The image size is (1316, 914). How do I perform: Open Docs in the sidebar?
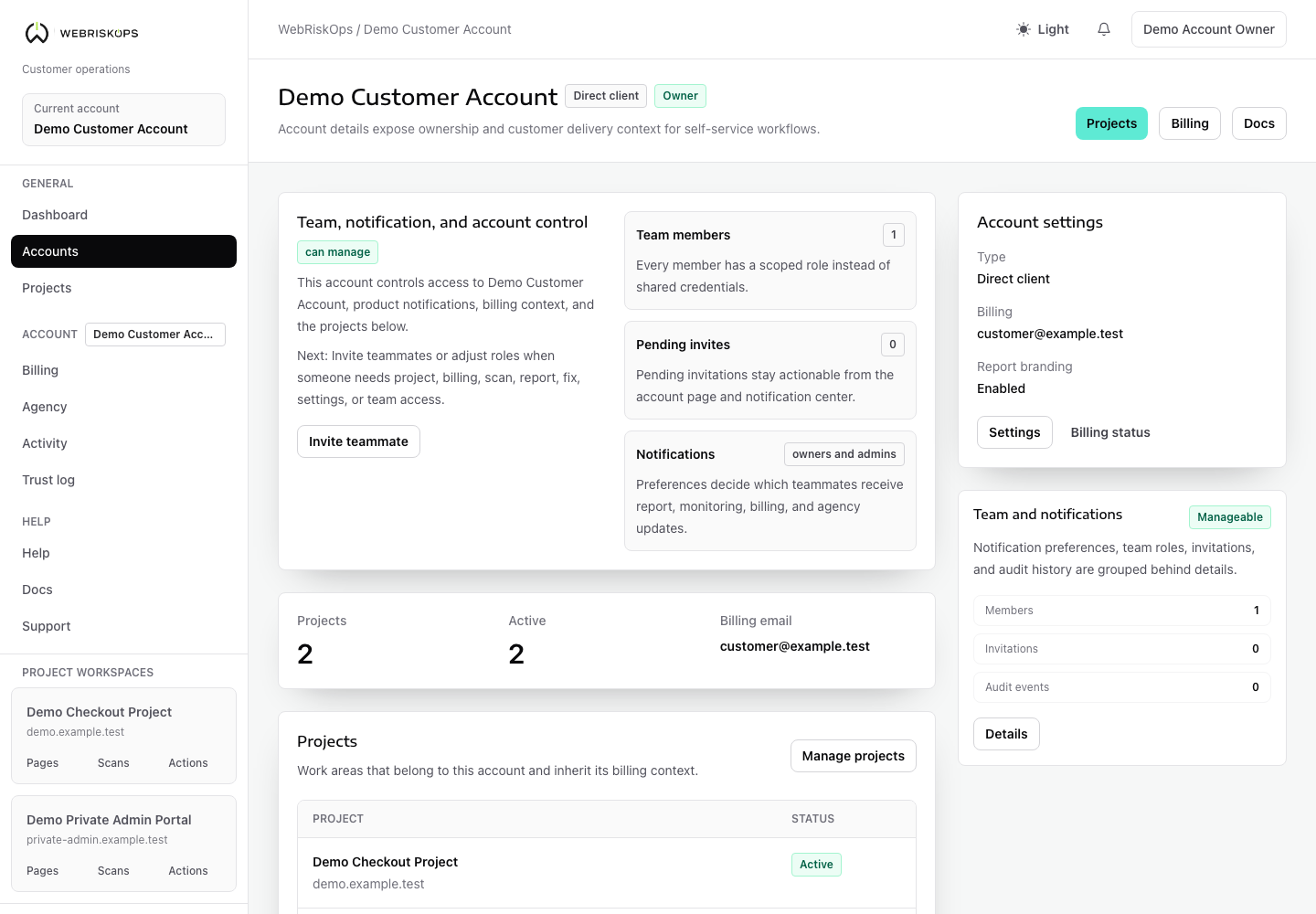pyautogui.click(x=123, y=590)
